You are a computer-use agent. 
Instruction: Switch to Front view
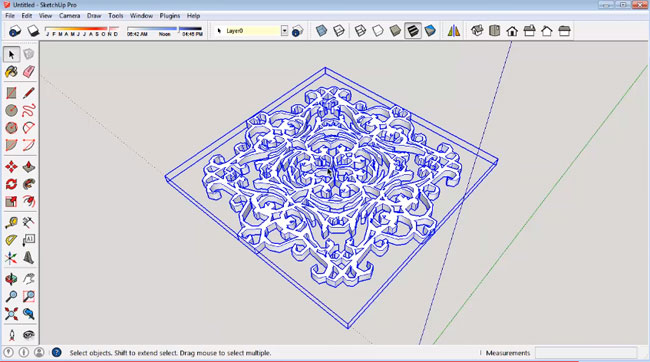pos(512,31)
